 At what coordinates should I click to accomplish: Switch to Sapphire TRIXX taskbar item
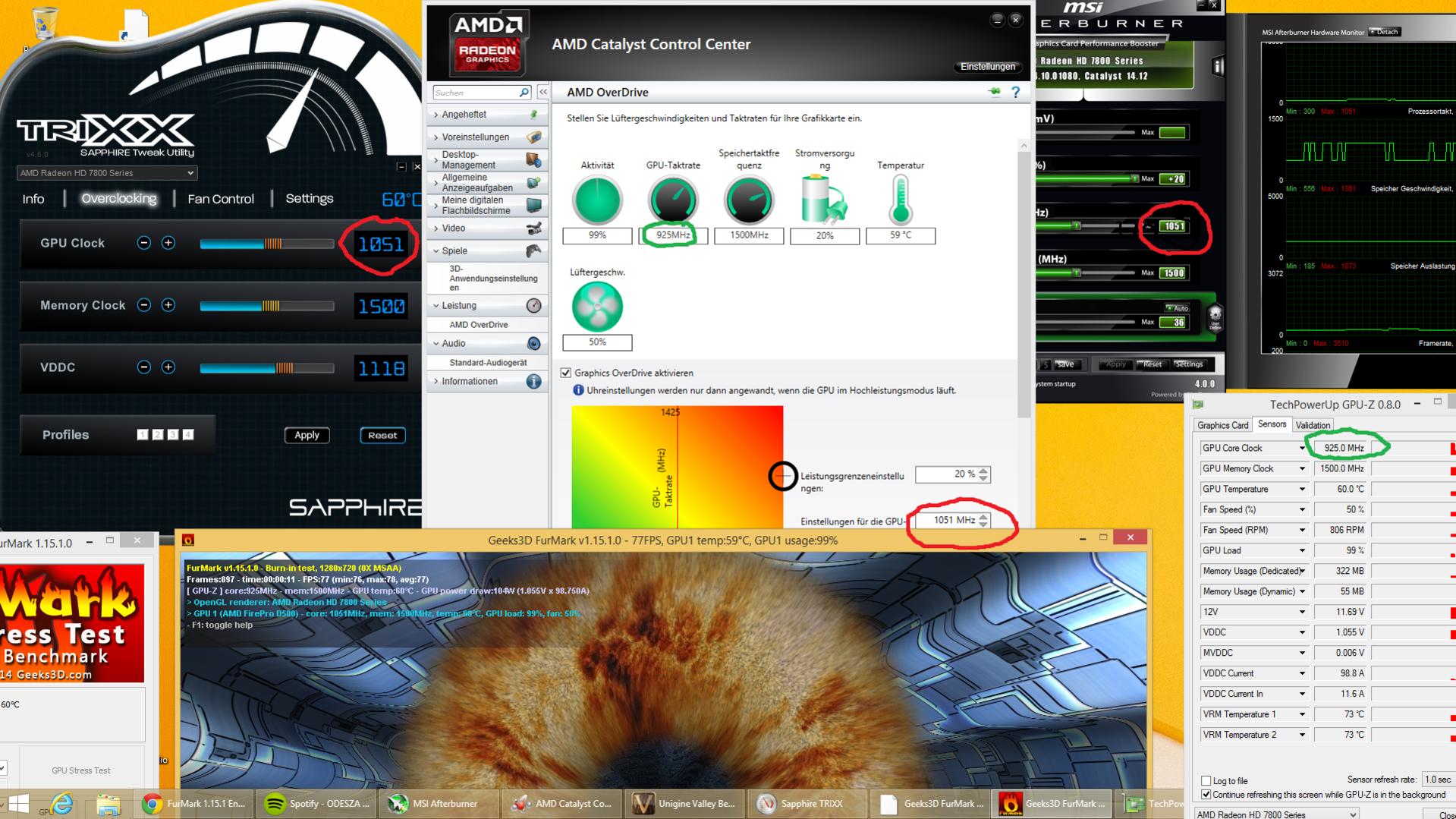809,804
